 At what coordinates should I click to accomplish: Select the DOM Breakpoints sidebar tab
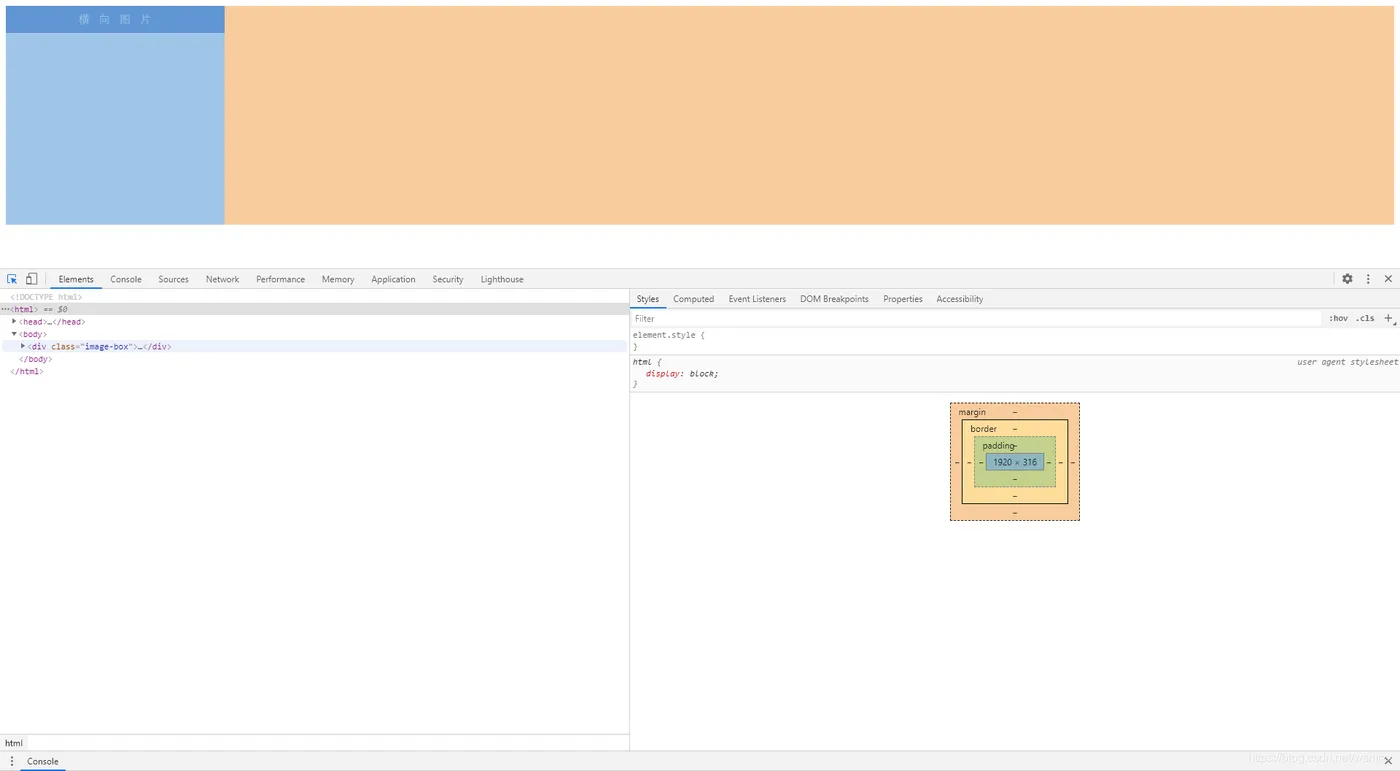coord(834,299)
